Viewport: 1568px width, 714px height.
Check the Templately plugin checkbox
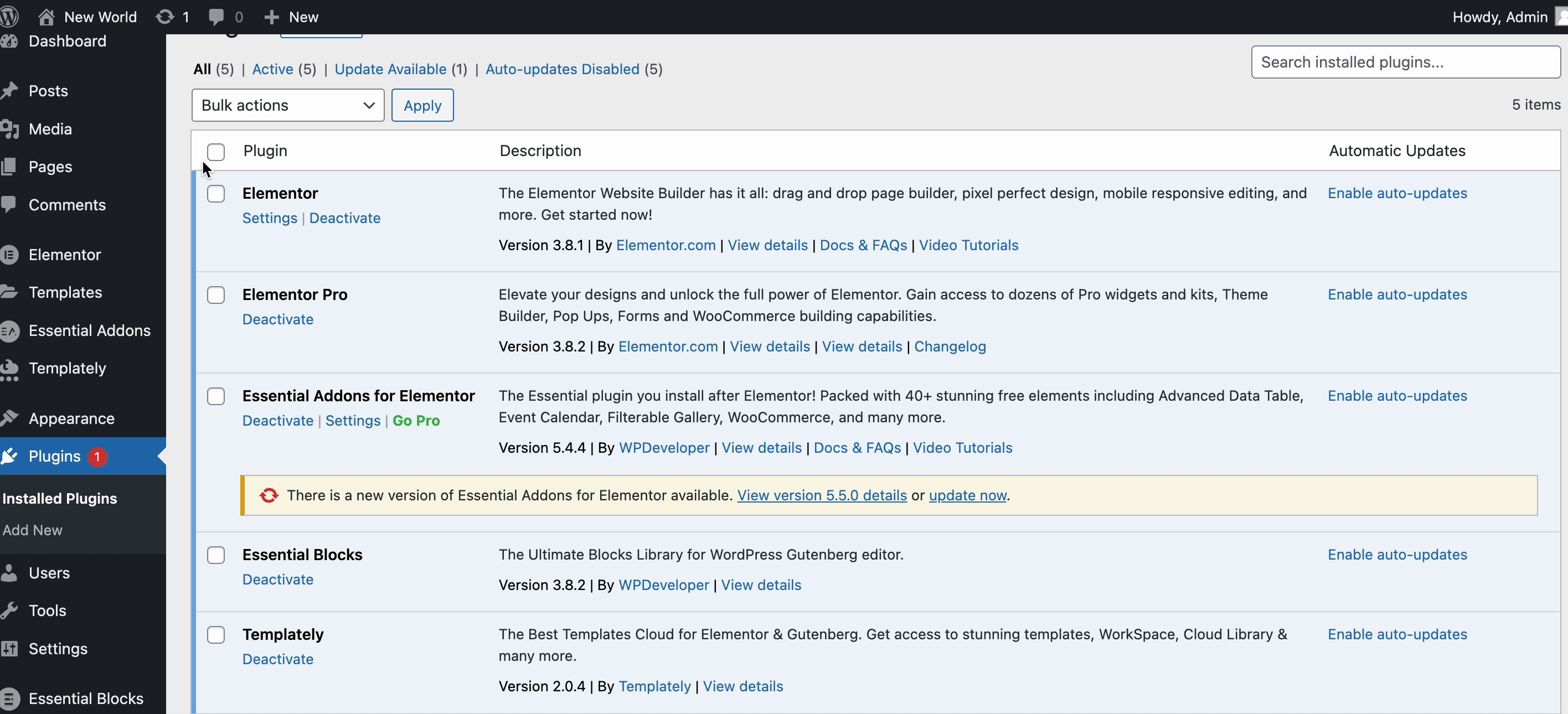tap(216, 635)
